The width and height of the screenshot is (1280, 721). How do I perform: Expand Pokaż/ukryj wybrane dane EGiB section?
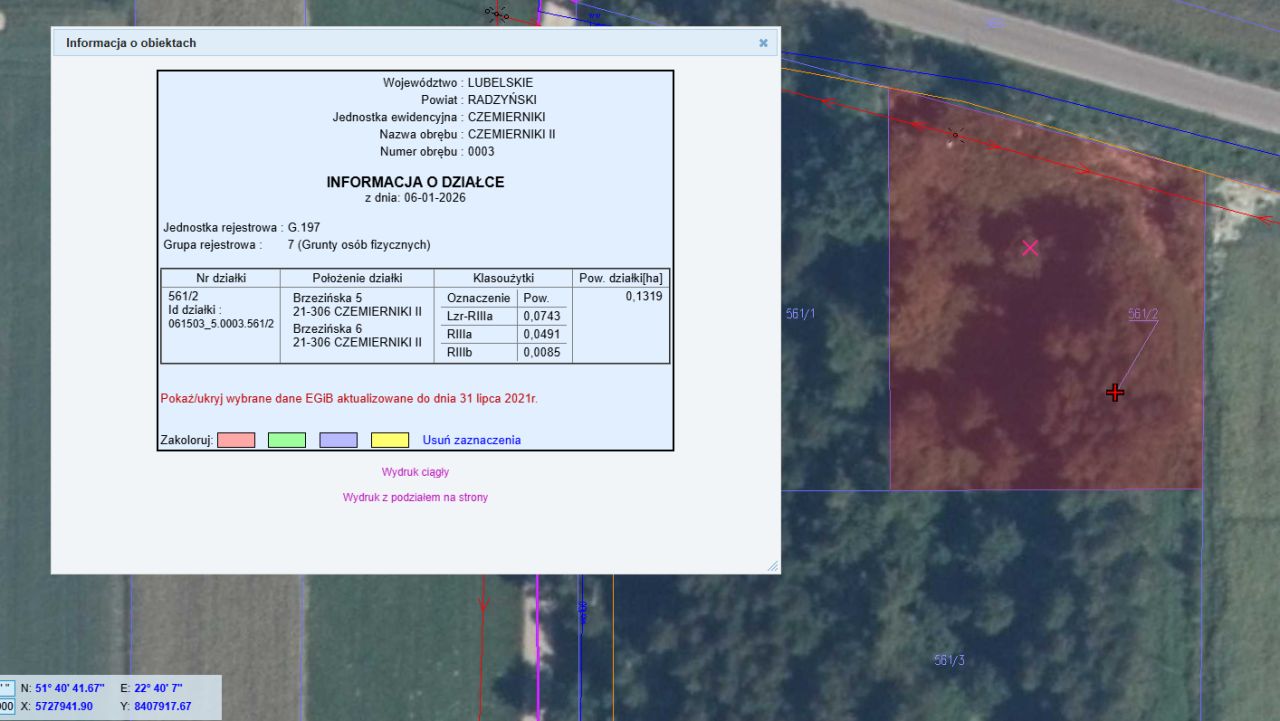click(349, 398)
